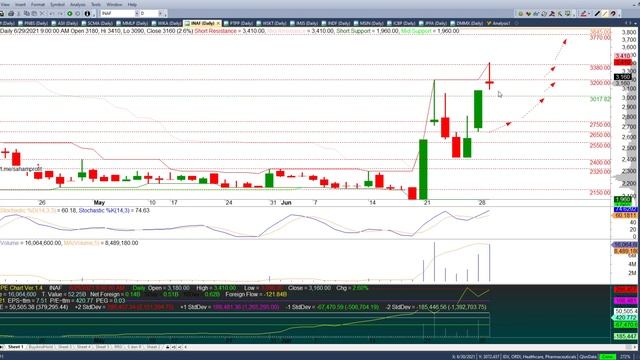Viewport: 640px width, 360px height.
Task: Close the INAF (Daily) tab
Action: pyautogui.click(x=218, y=23)
